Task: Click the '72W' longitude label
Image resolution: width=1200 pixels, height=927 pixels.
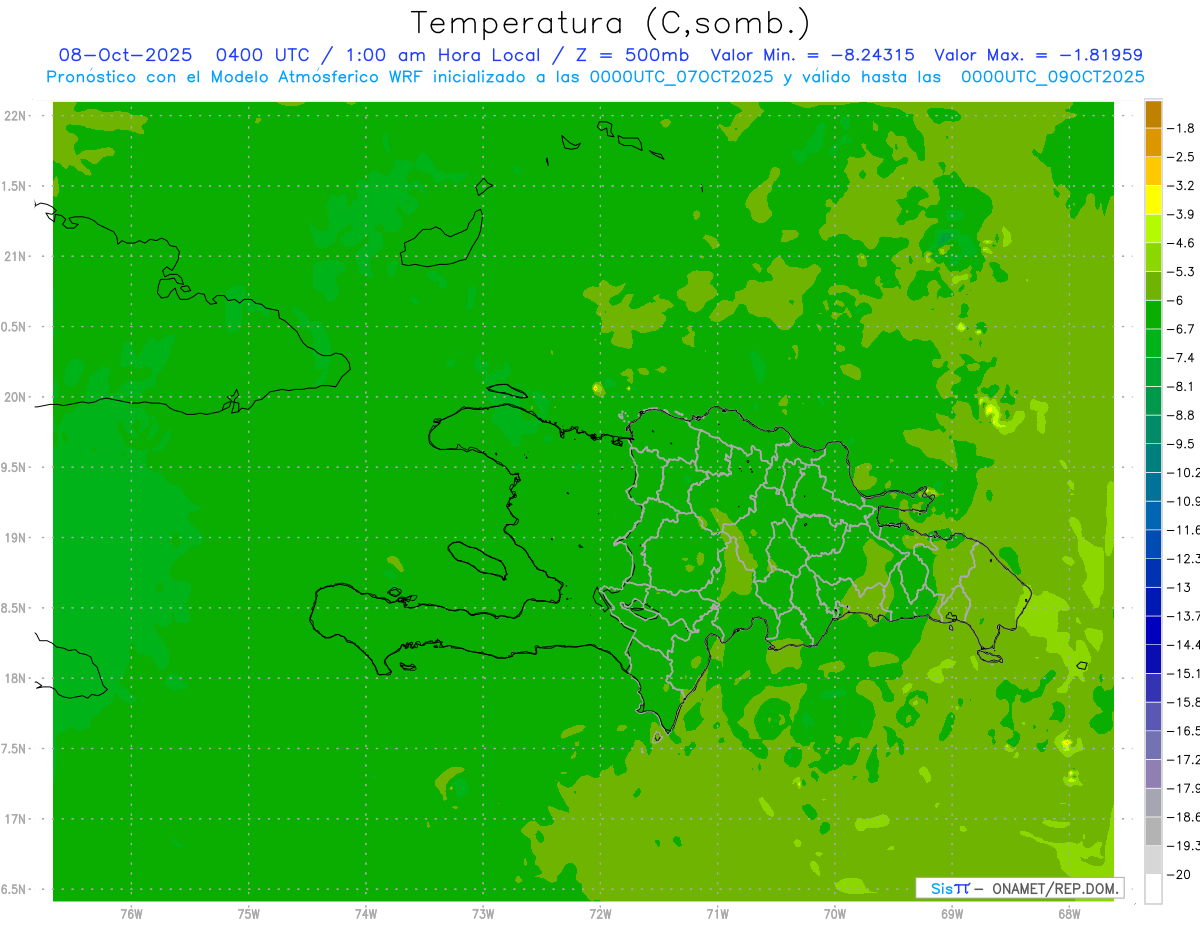Action: click(x=600, y=914)
